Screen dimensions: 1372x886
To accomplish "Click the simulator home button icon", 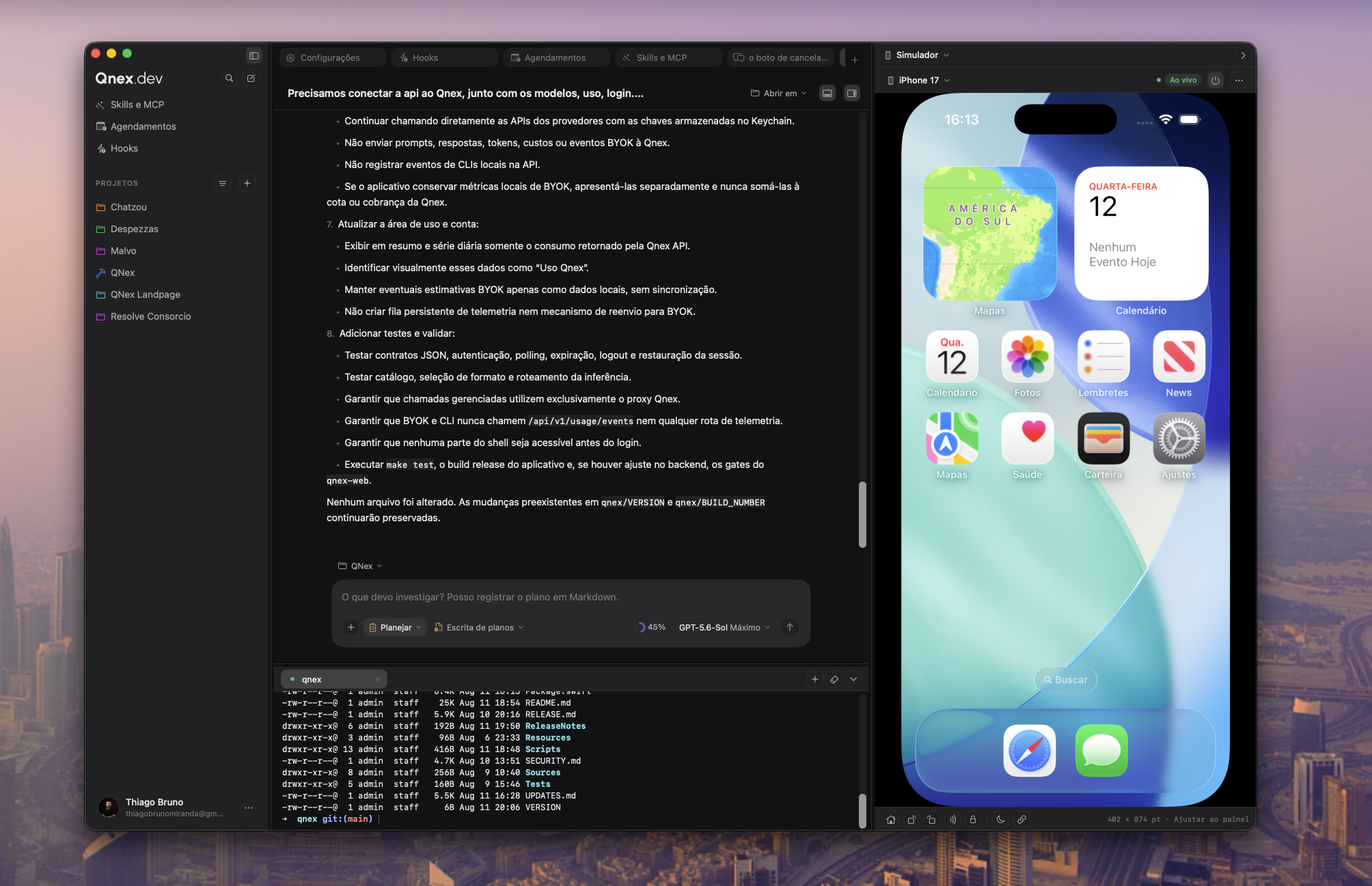I will [x=891, y=819].
